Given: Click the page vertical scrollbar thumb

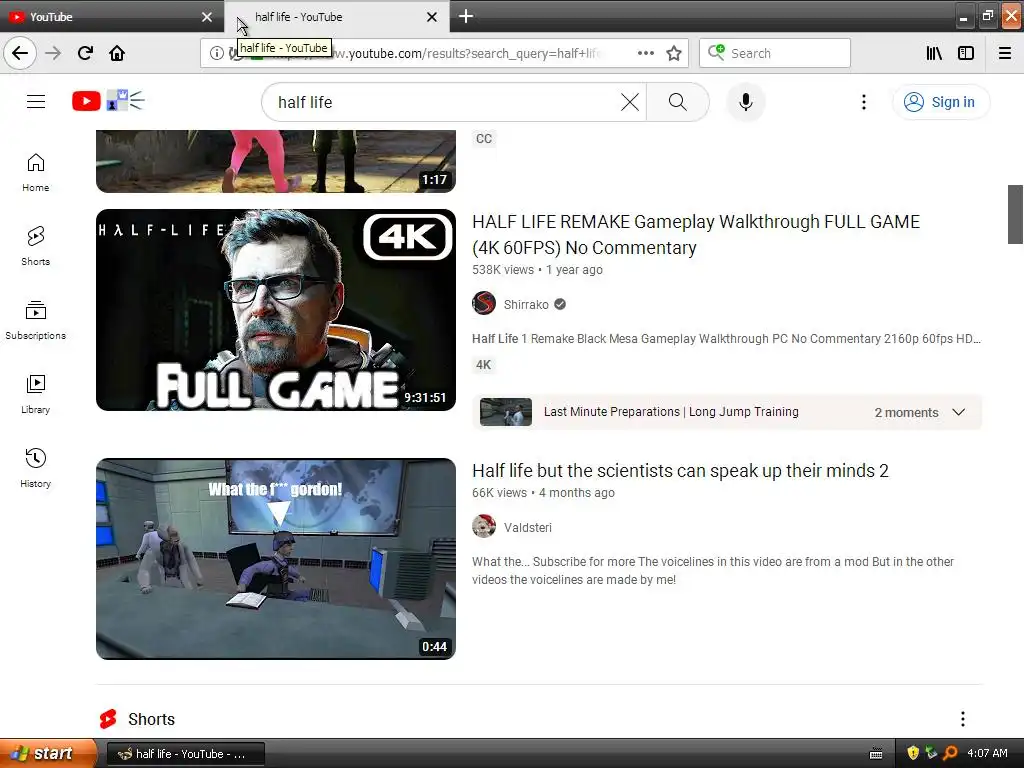Looking at the screenshot, I should point(1015,214).
